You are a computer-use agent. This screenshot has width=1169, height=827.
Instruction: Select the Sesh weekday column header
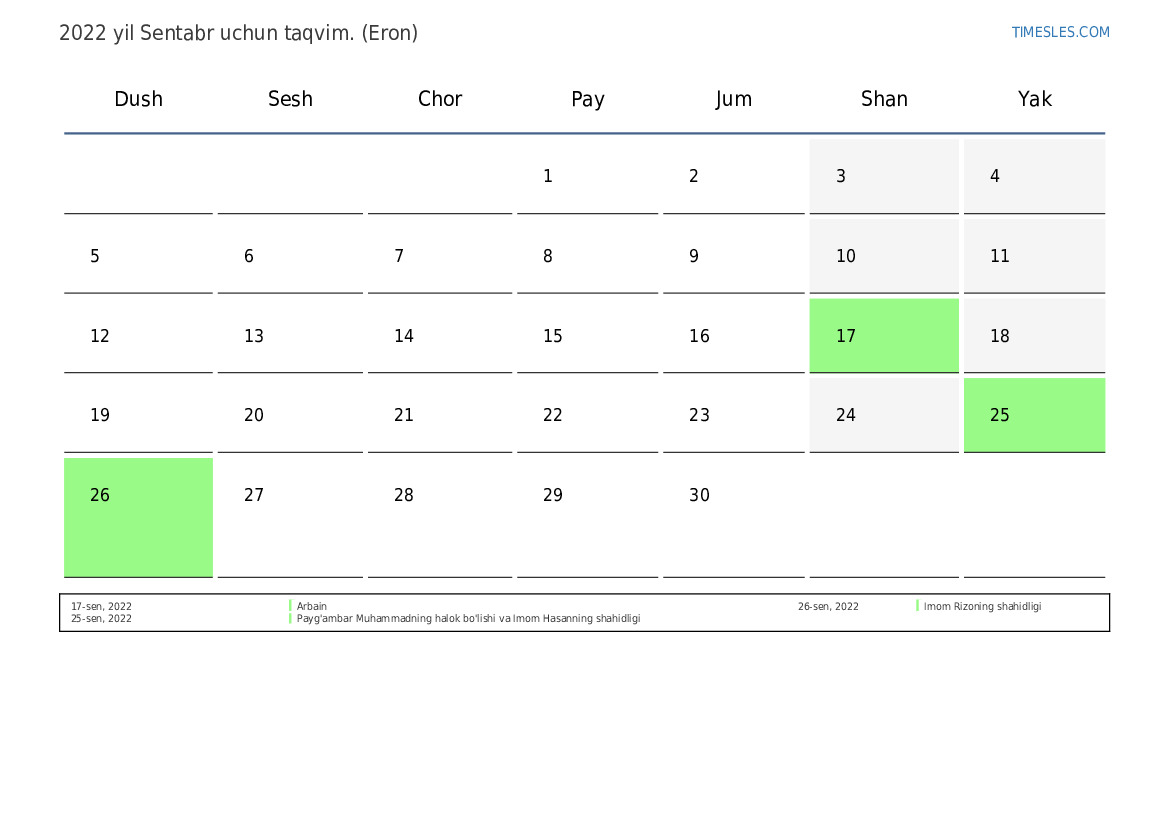290,99
